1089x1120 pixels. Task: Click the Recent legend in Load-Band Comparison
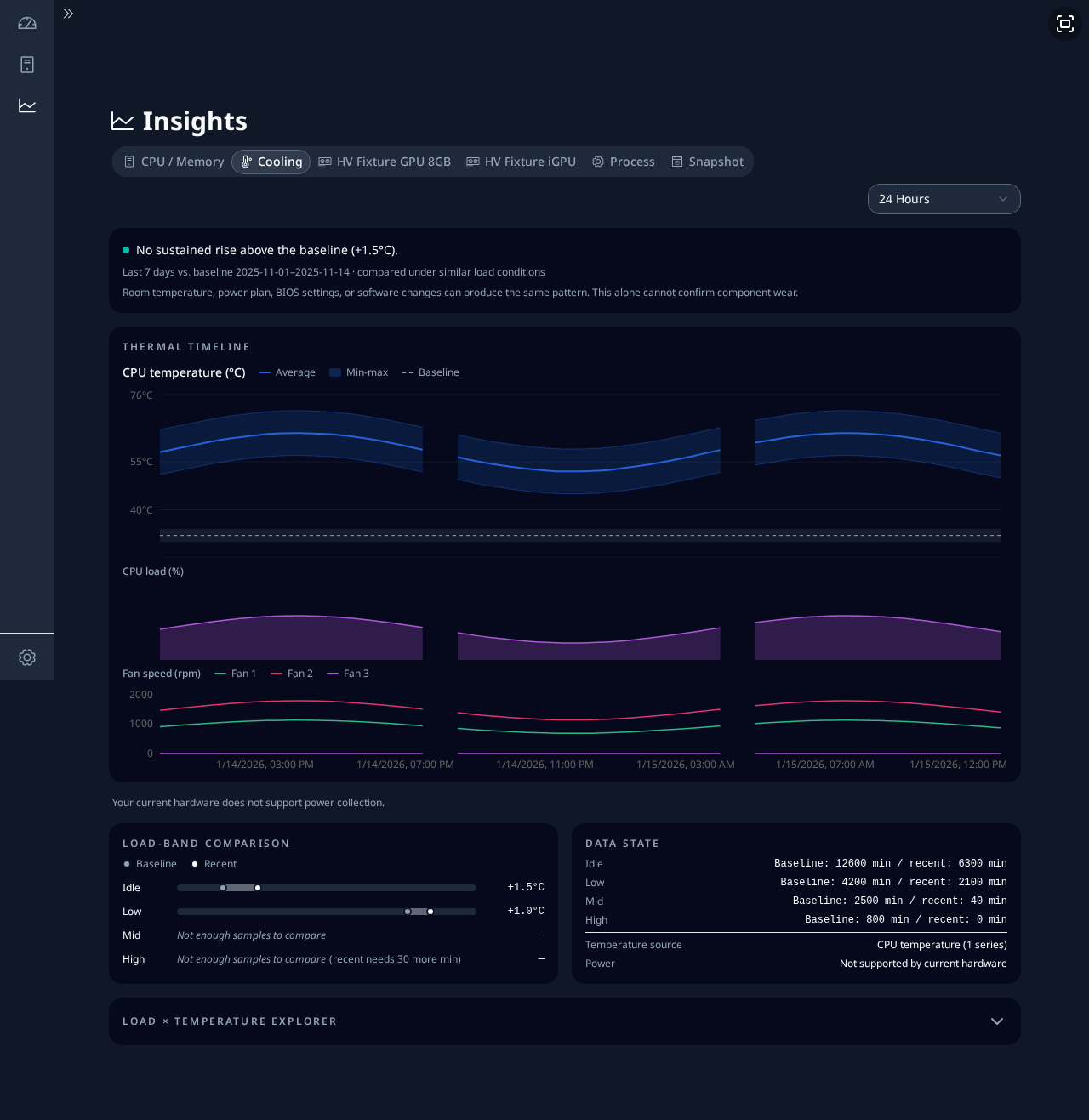coord(214,864)
